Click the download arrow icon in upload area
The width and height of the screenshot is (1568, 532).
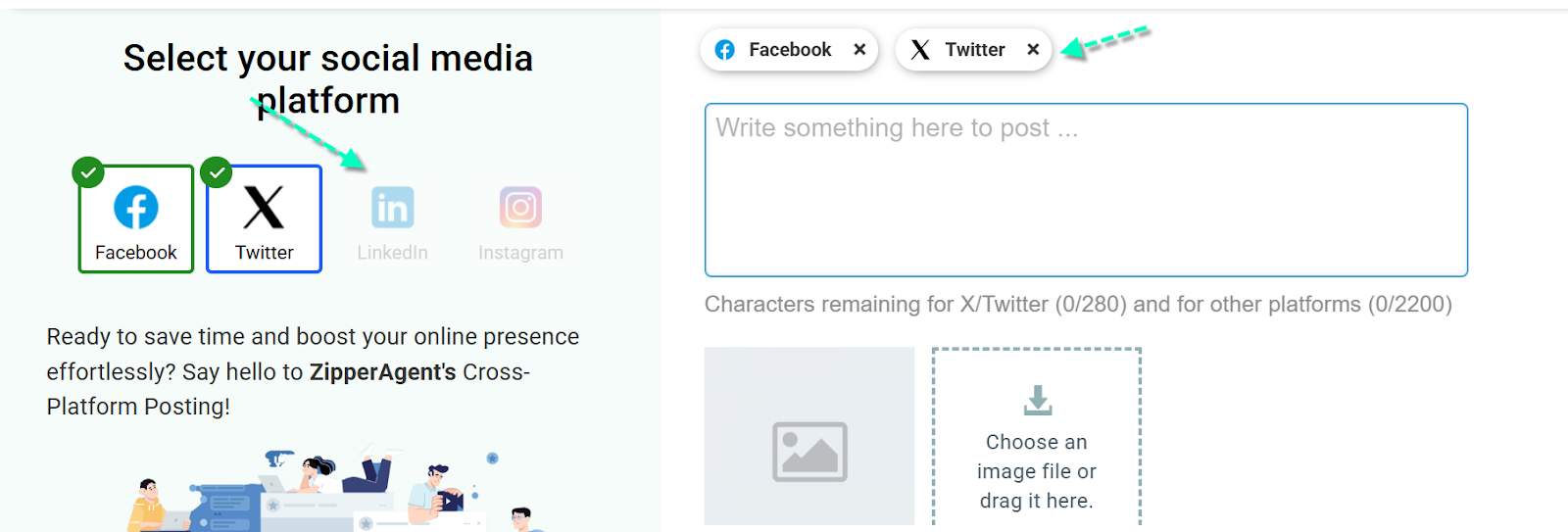coord(1037,400)
